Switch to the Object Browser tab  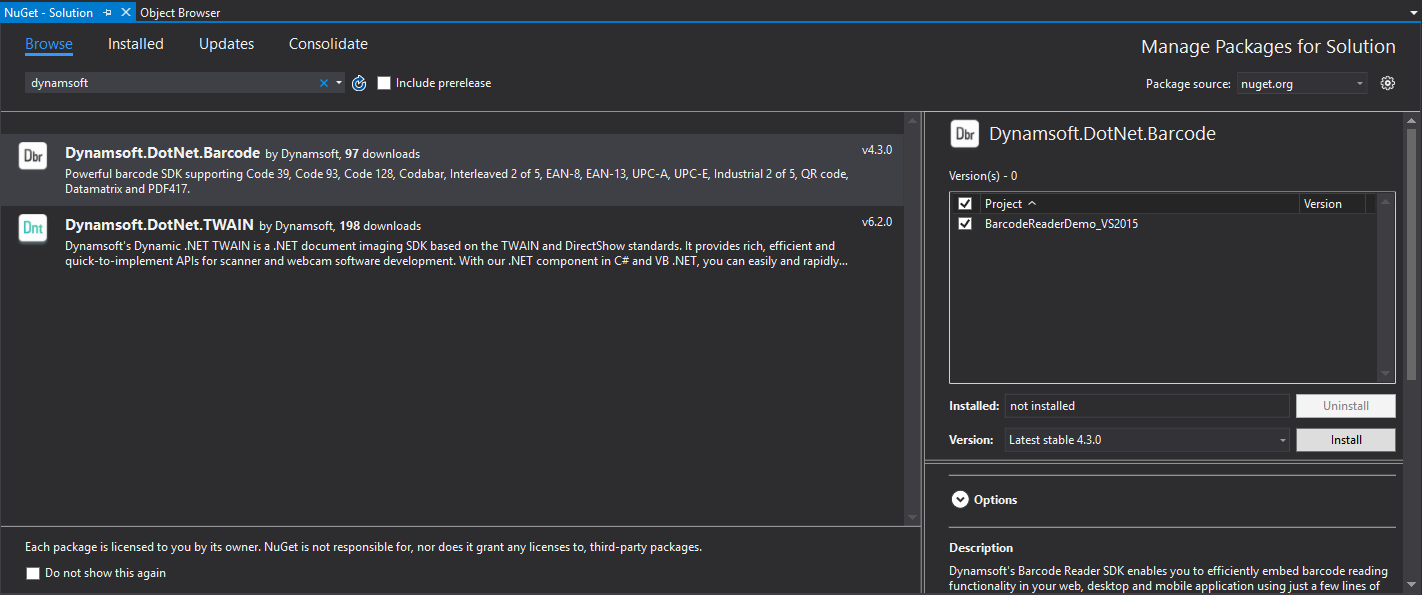[180, 12]
